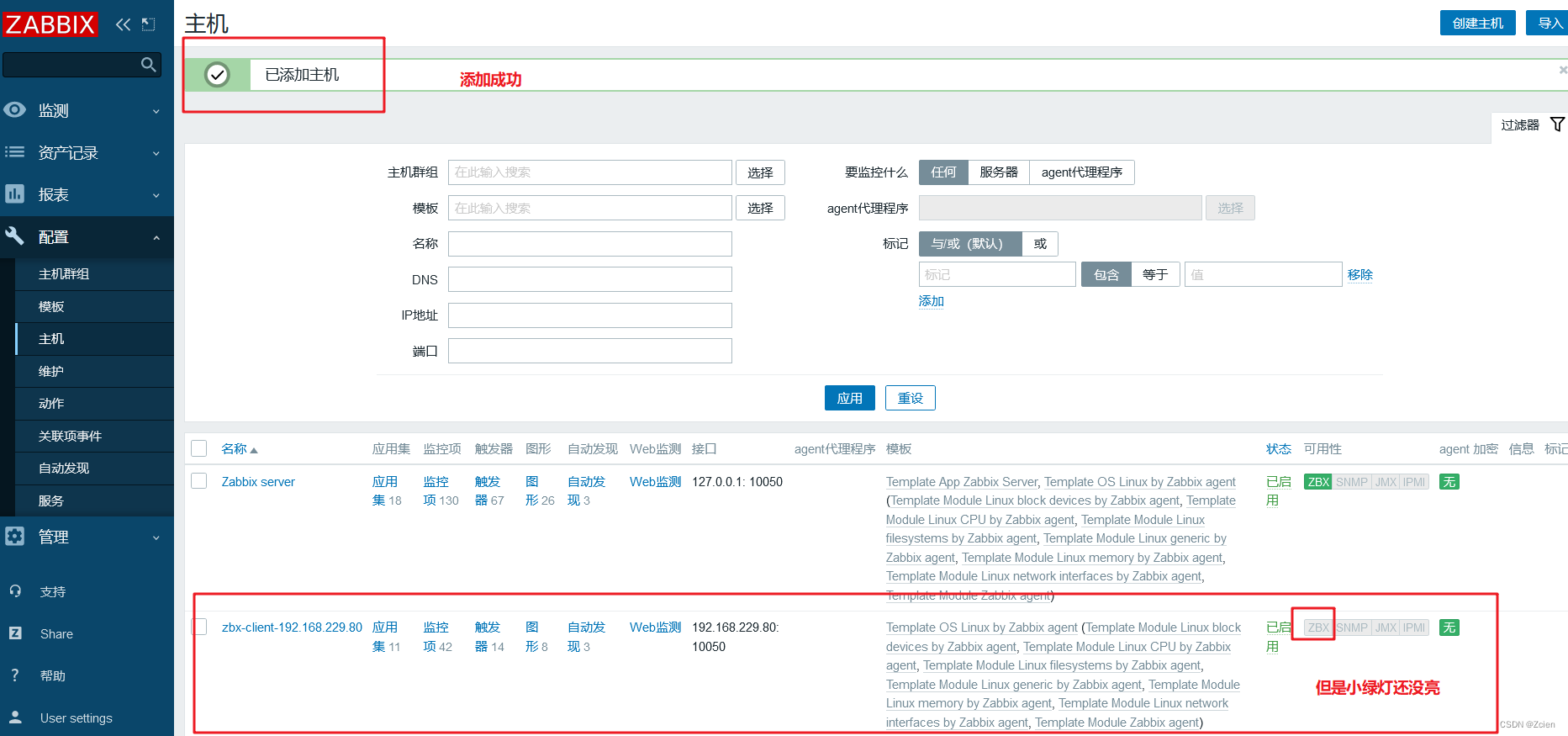Click 无 encryption badge for Zabbix server
The width and height of the screenshot is (1568, 736).
pos(1449,482)
